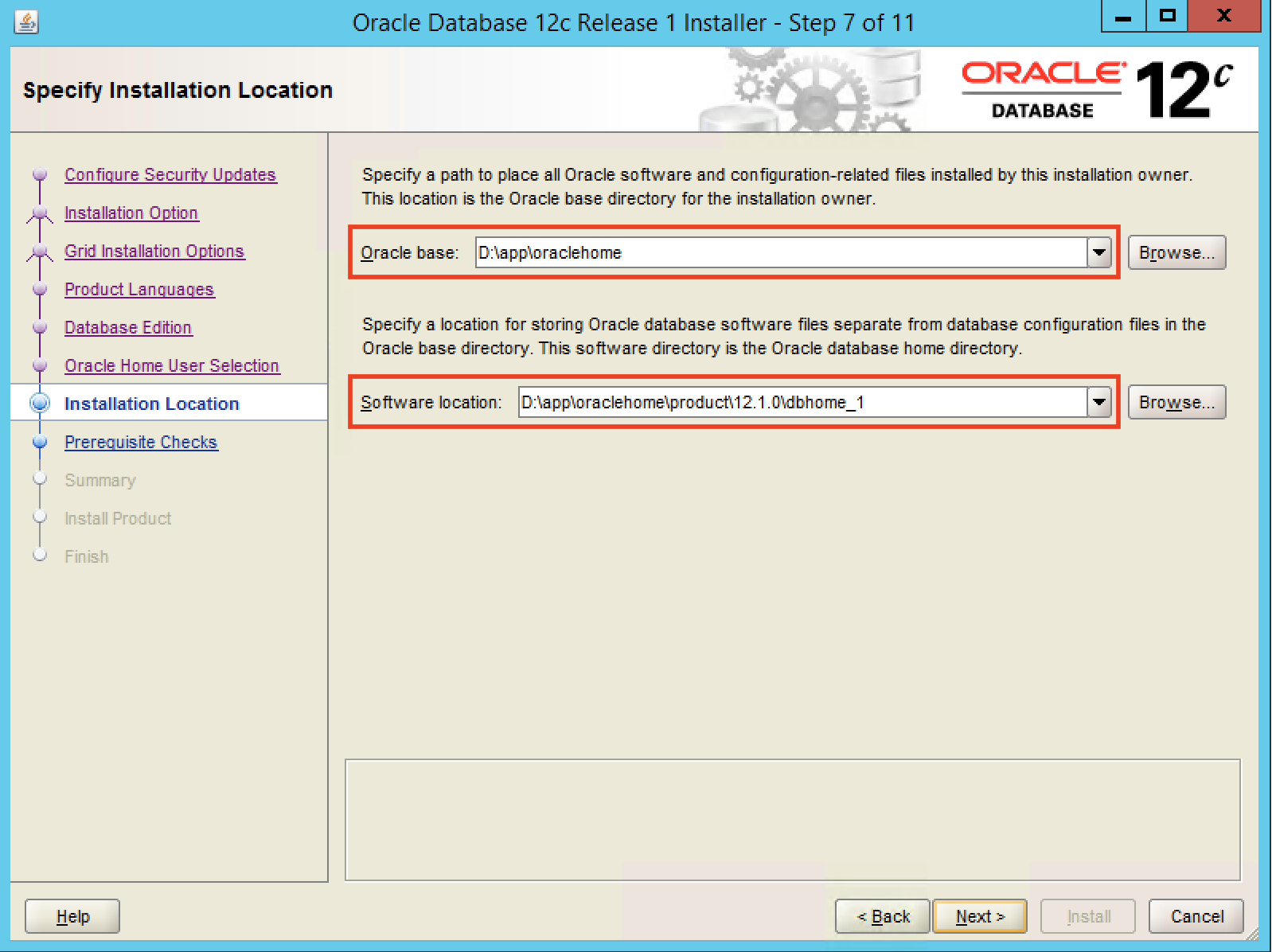Viewport: 1272px width, 952px height.
Task: Go back to the previous step
Action: tap(883, 916)
